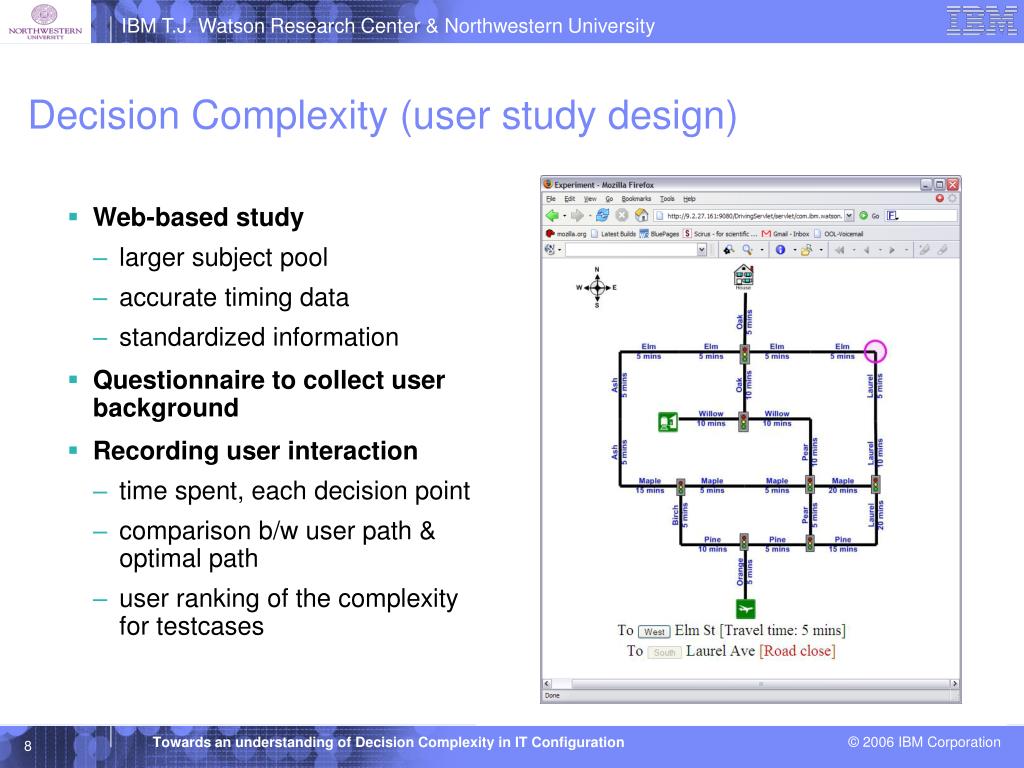The width and height of the screenshot is (1024, 768).
Task: Click the 'Done' status bar text
Action: (552, 696)
